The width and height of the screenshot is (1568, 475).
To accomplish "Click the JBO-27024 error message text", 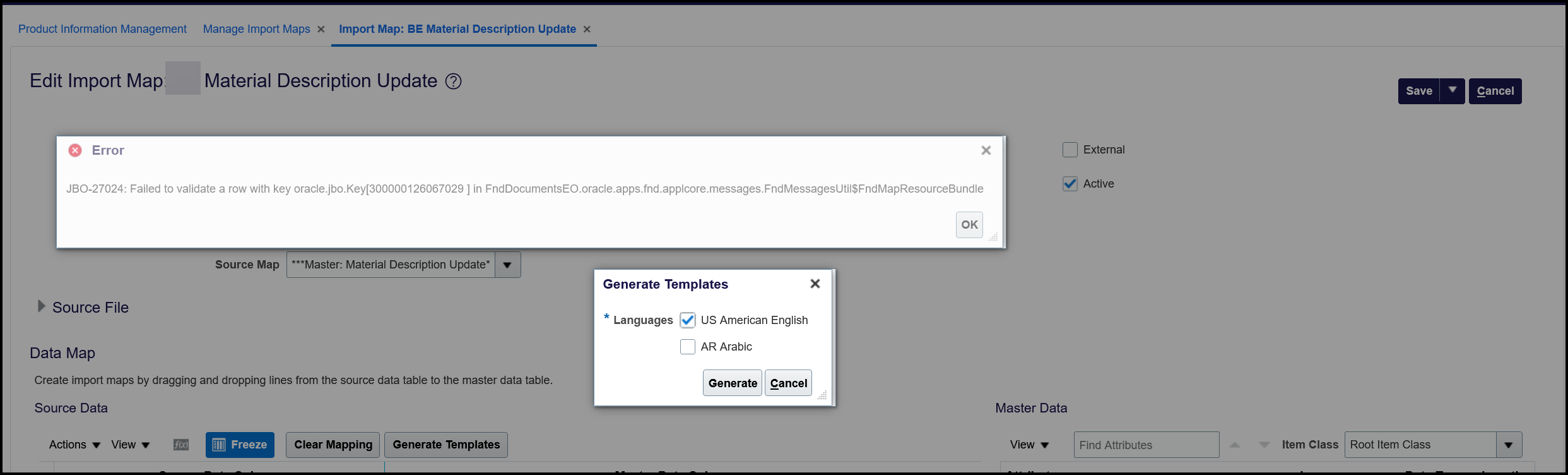I will pyautogui.click(x=525, y=189).
